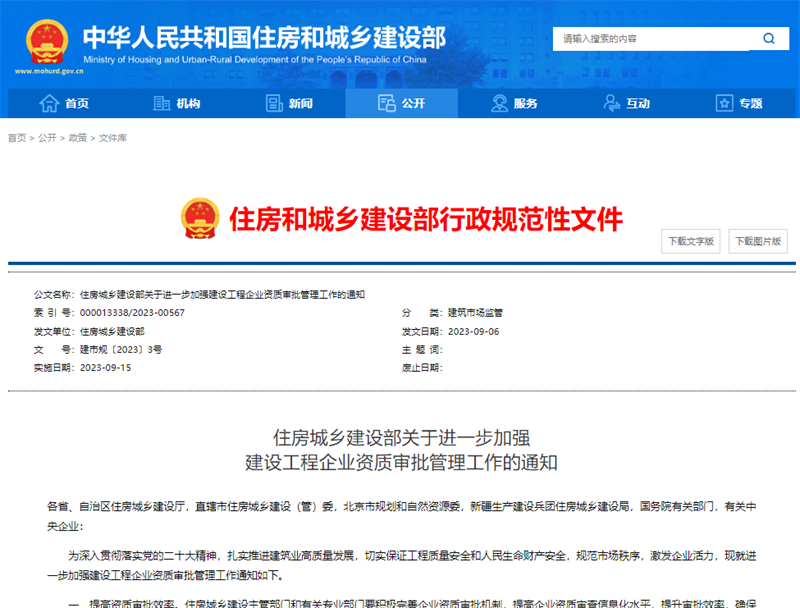Open the 专题 special topics icon

(722, 104)
